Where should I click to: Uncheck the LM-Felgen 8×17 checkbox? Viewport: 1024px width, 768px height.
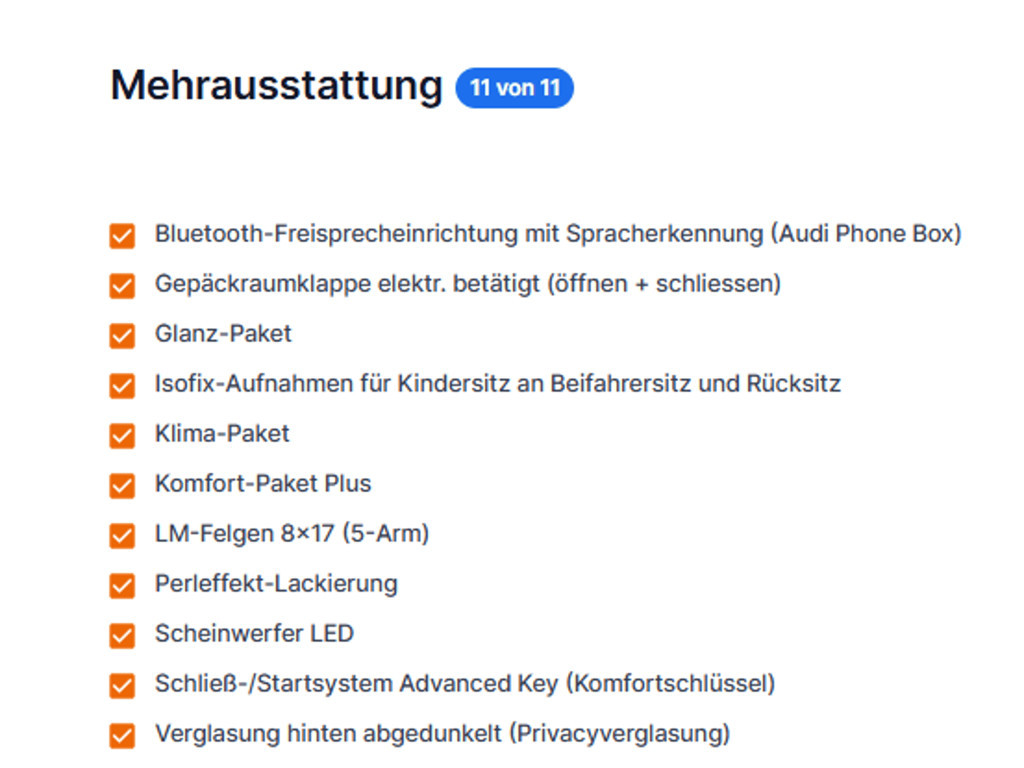coord(122,536)
